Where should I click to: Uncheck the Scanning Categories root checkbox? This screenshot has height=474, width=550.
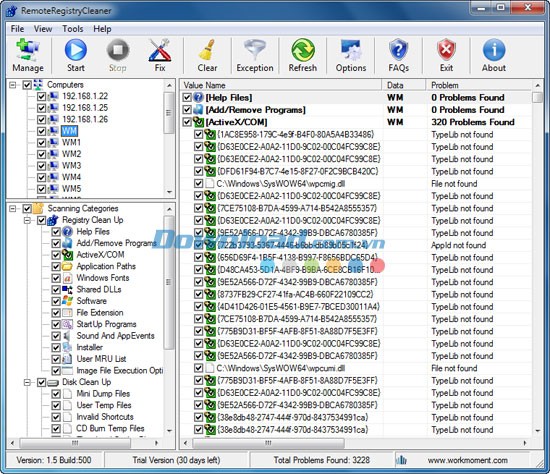[x=27, y=208]
